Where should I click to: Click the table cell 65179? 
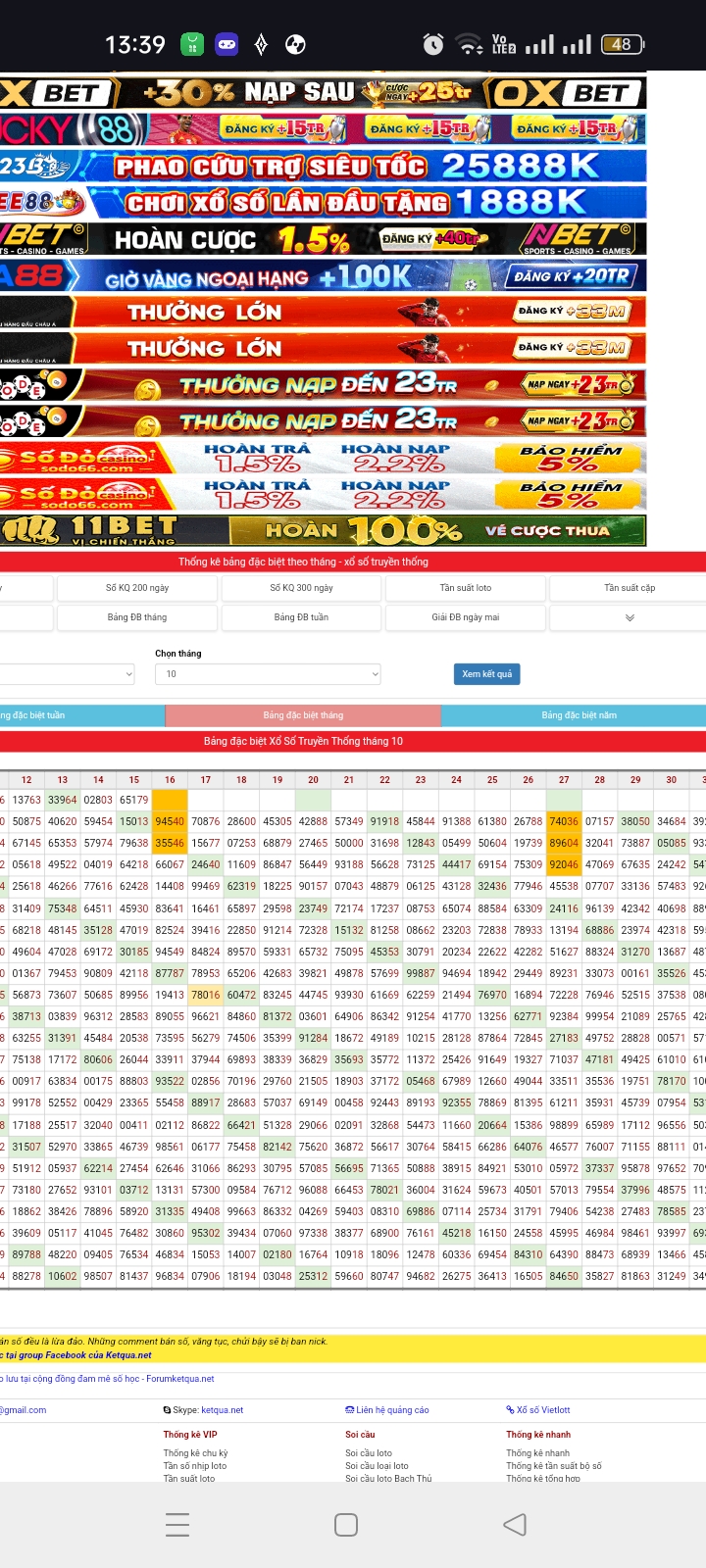(x=134, y=800)
